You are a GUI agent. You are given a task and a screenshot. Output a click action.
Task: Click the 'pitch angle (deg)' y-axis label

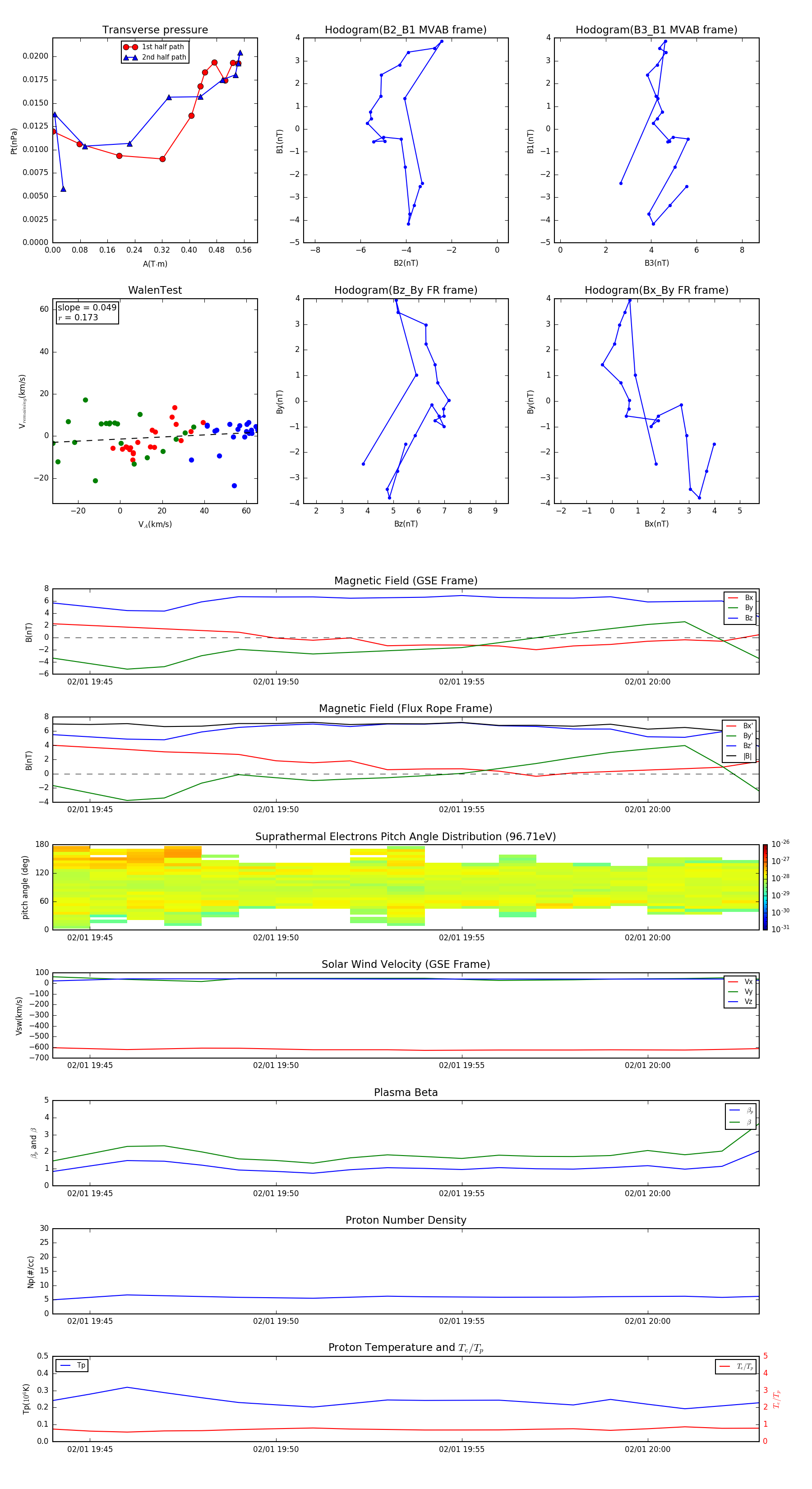click(25, 887)
